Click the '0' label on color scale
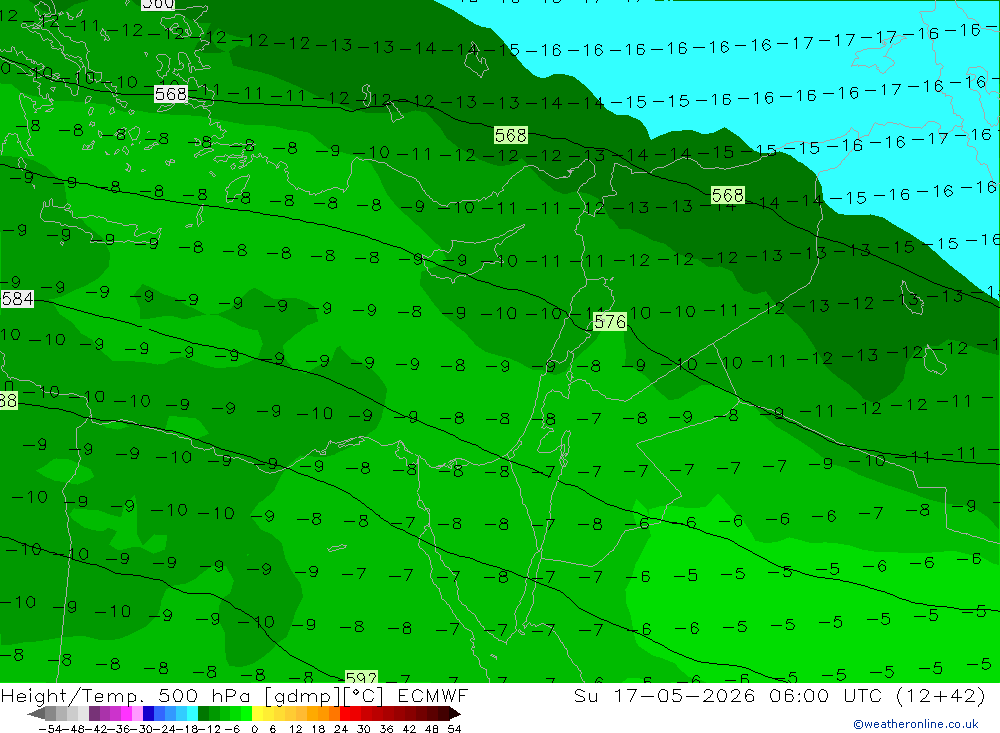Viewport: 1000px width, 733px height. (254, 729)
